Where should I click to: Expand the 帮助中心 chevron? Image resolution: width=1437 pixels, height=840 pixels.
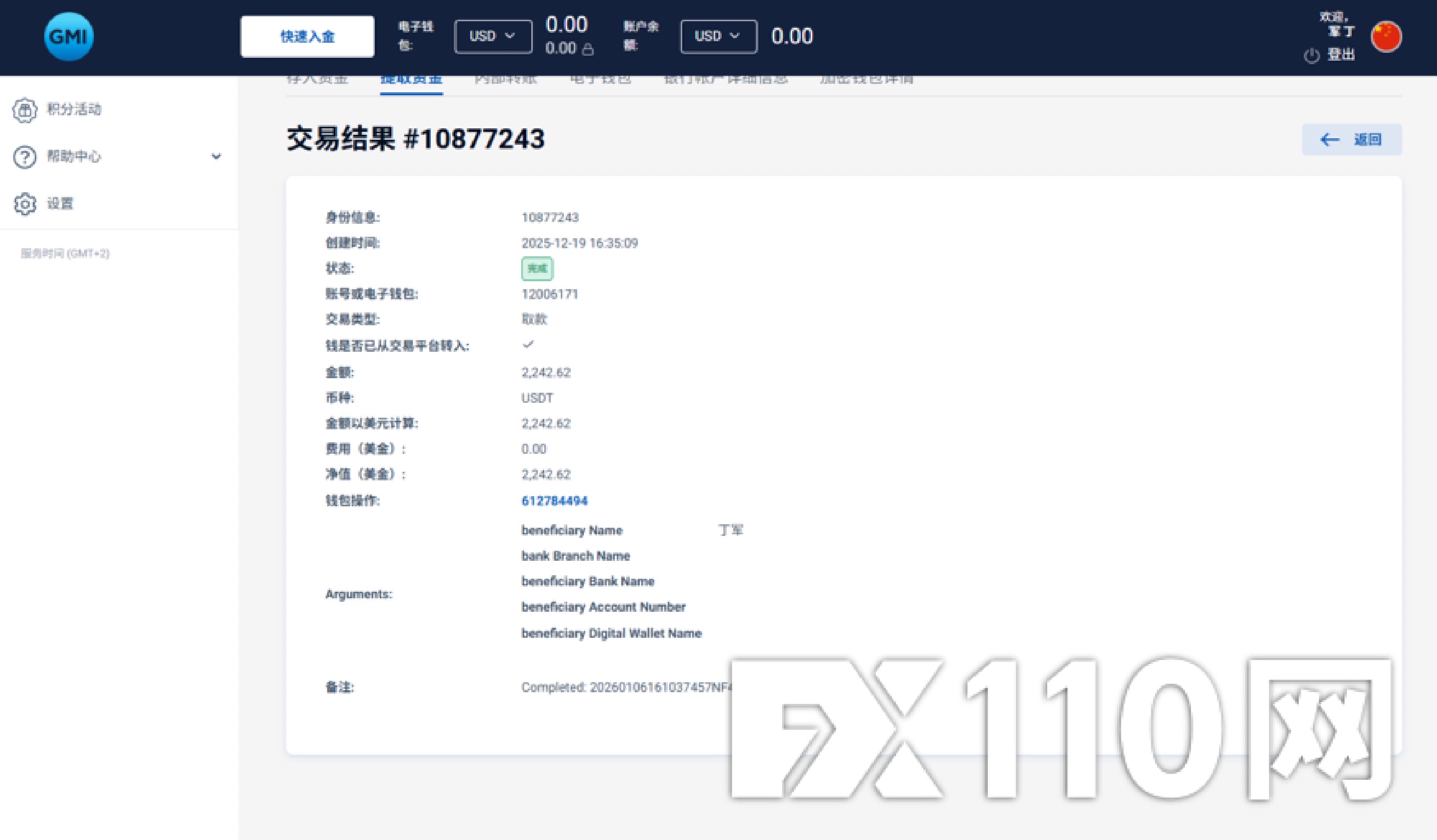click(x=216, y=156)
